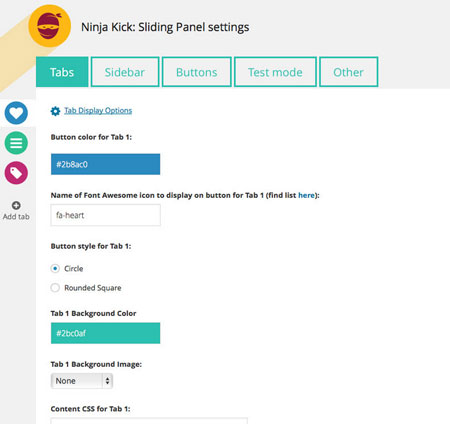Open the Tab 1 Background Image dropdown
Screen dimensions: 450x424
pyautogui.click(x=82, y=381)
